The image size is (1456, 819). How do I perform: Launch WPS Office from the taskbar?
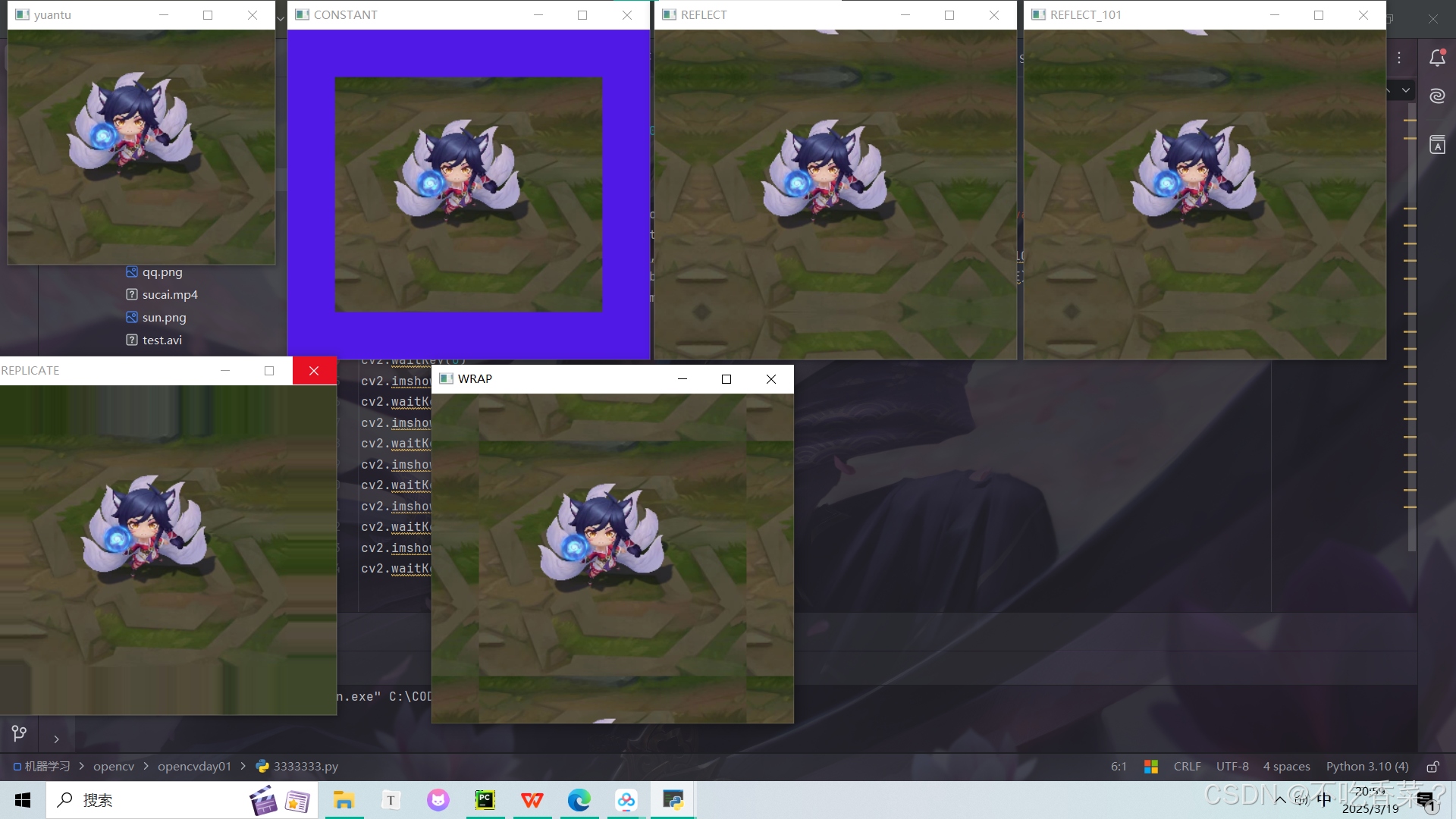click(532, 800)
